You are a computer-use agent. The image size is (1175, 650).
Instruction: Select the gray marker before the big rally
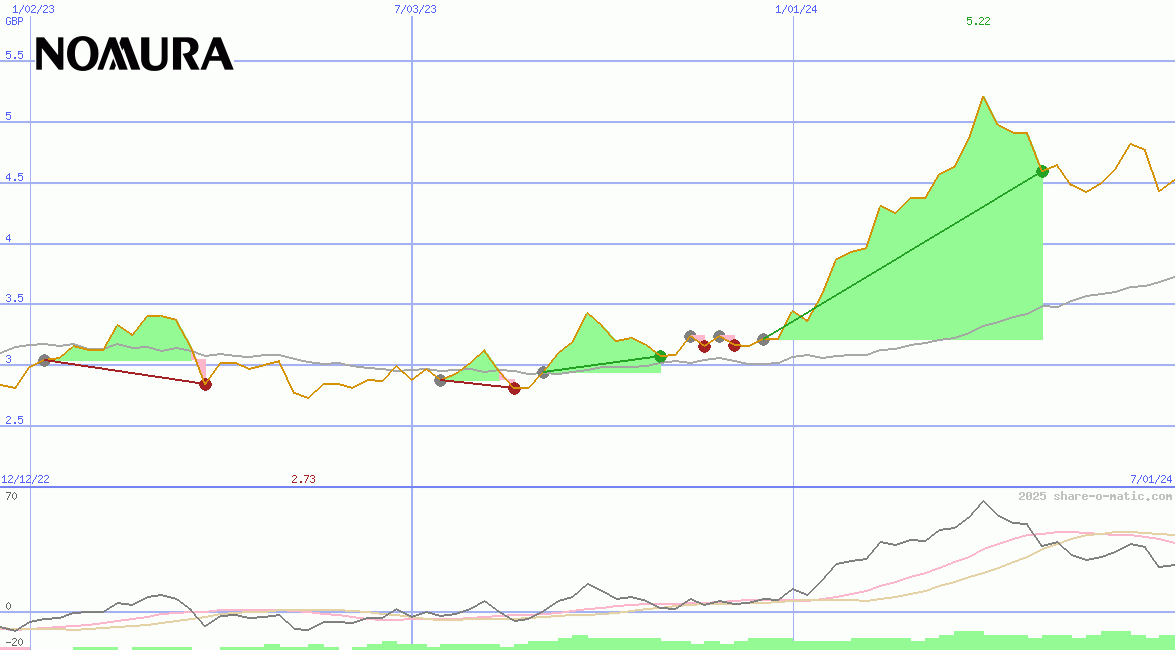(x=763, y=339)
